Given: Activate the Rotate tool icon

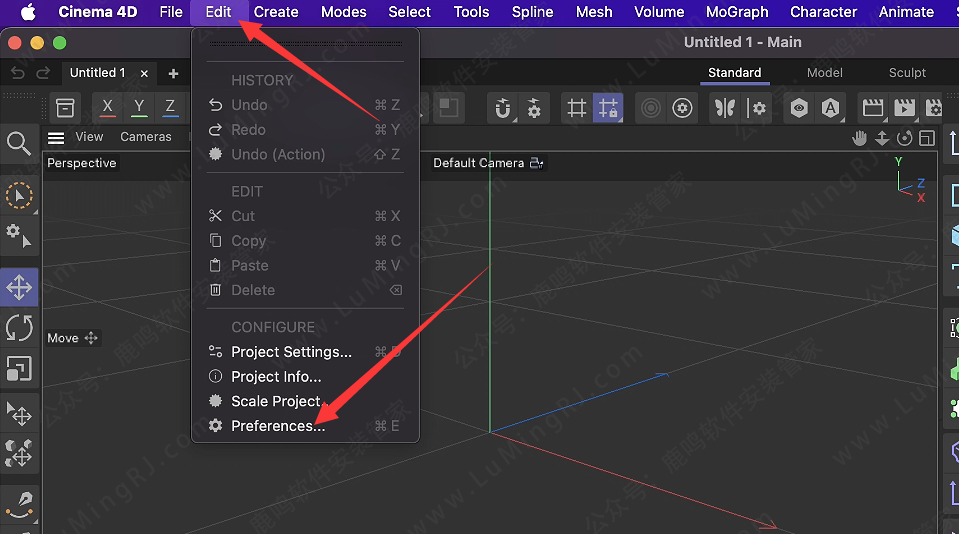Looking at the screenshot, I should click(19, 328).
